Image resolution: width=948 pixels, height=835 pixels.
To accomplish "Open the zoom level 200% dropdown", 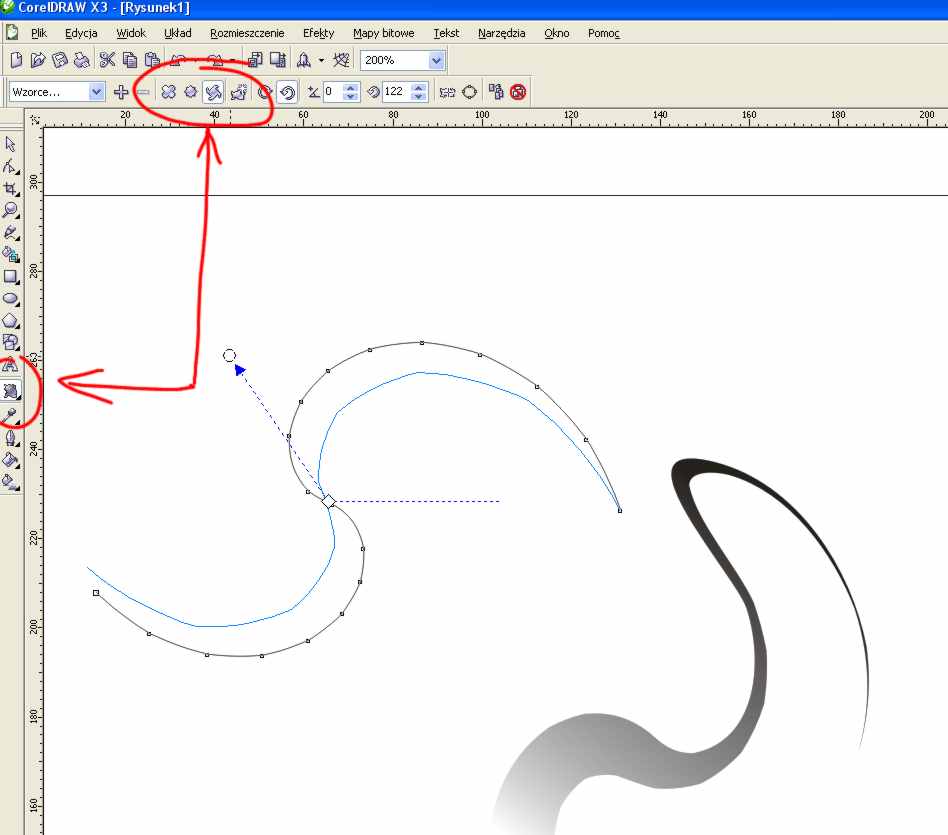I will pos(436,61).
